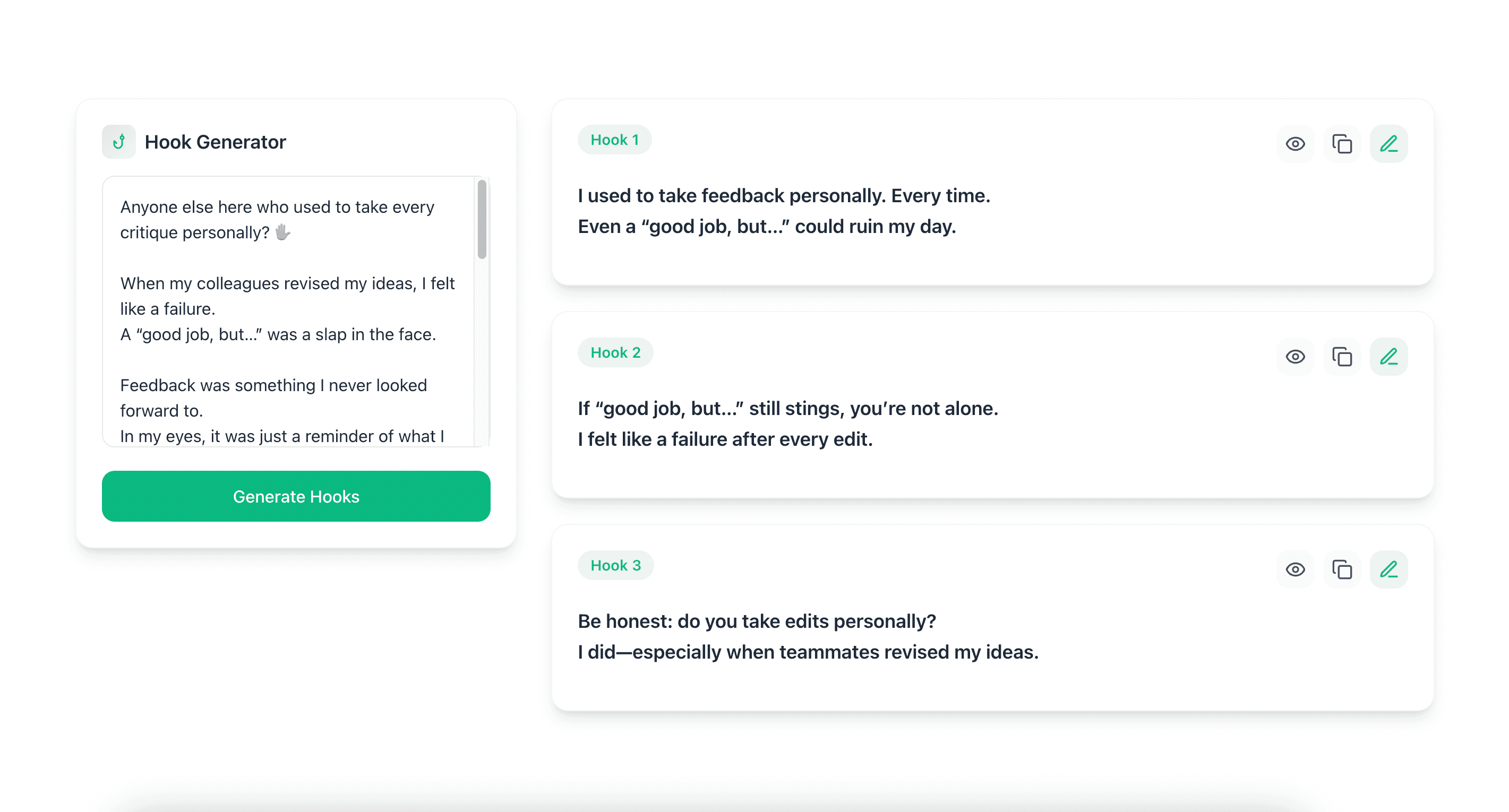
Task: Select the Hook 2 generated text
Action: (787, 424)
